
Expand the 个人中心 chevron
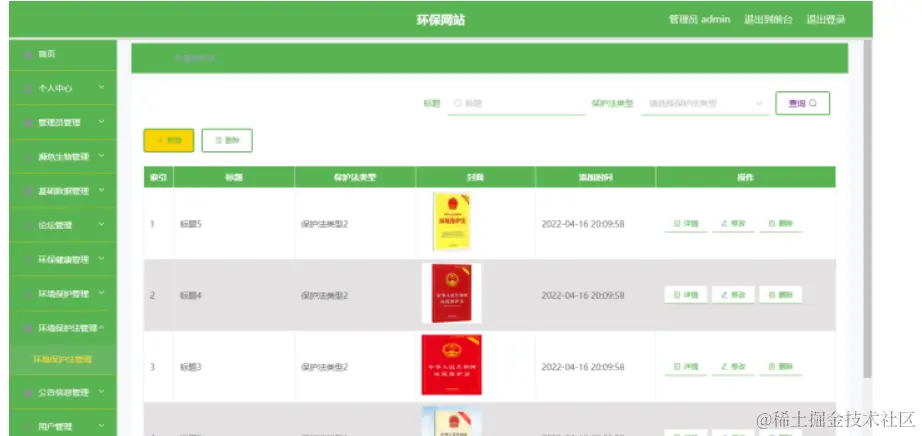[101, 88]
